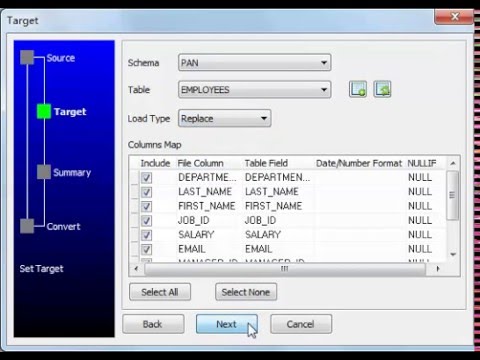
Task: Click the horizontal scrollbar thumb in Columns Map
Action: 285,269
